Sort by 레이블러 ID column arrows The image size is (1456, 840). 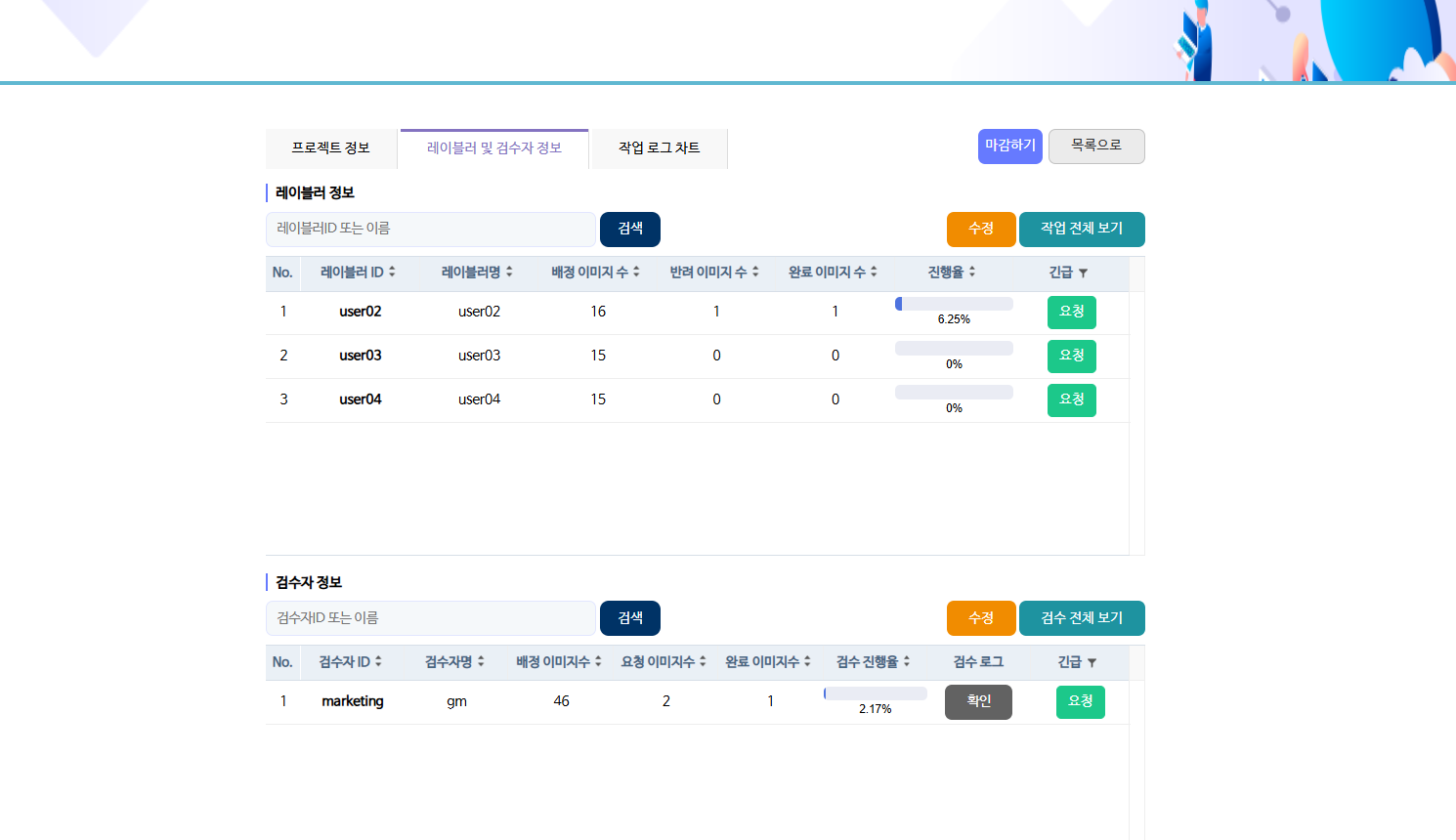pos(392,273)
